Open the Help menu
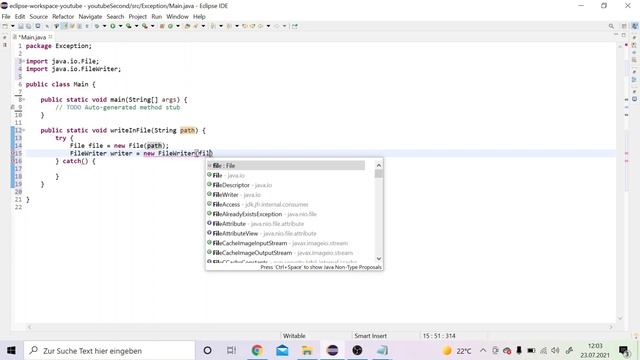Image resolution: width=640 pixels, height=360 pixels. 199,17
